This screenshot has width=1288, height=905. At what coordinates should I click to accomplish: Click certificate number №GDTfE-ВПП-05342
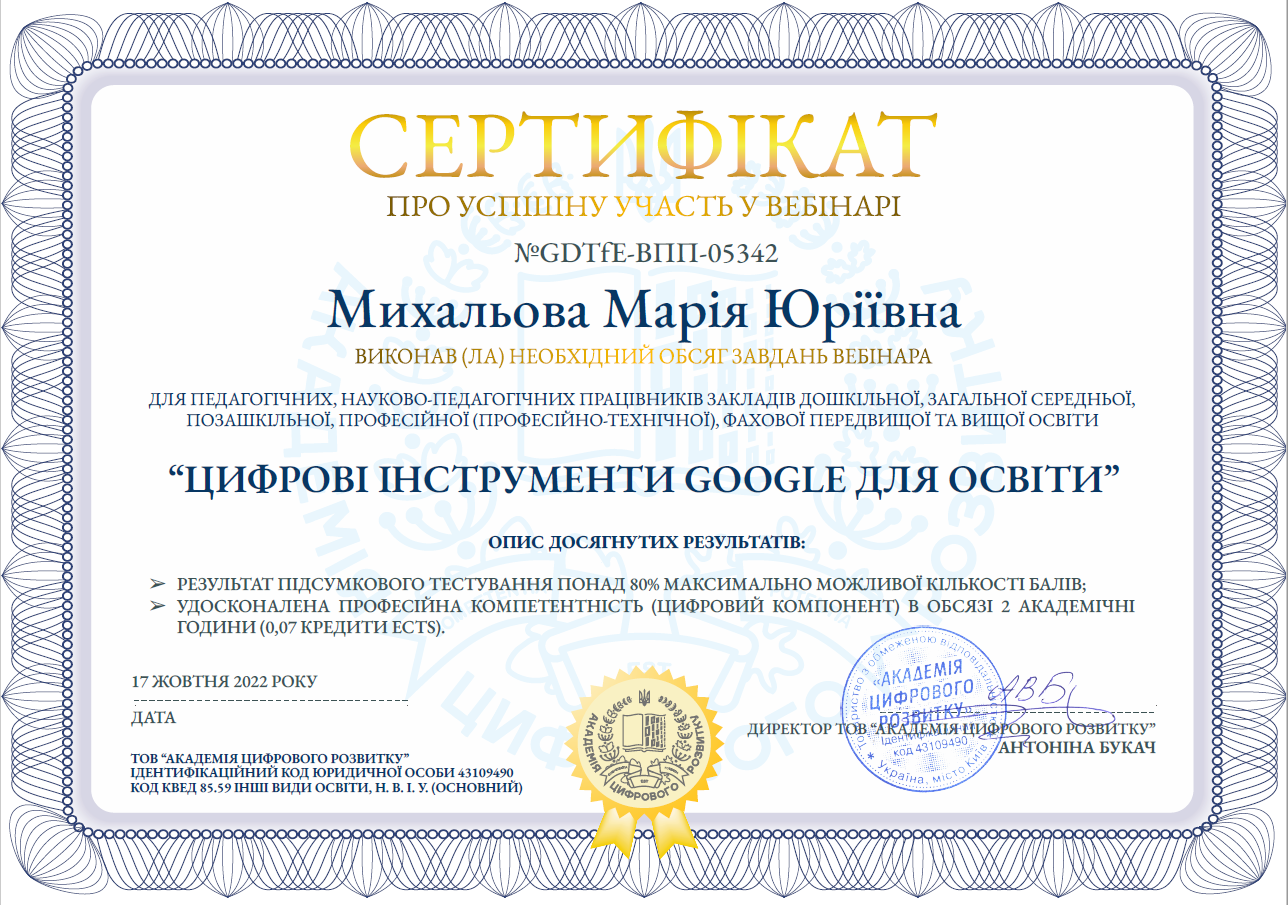tap(645, 253)
